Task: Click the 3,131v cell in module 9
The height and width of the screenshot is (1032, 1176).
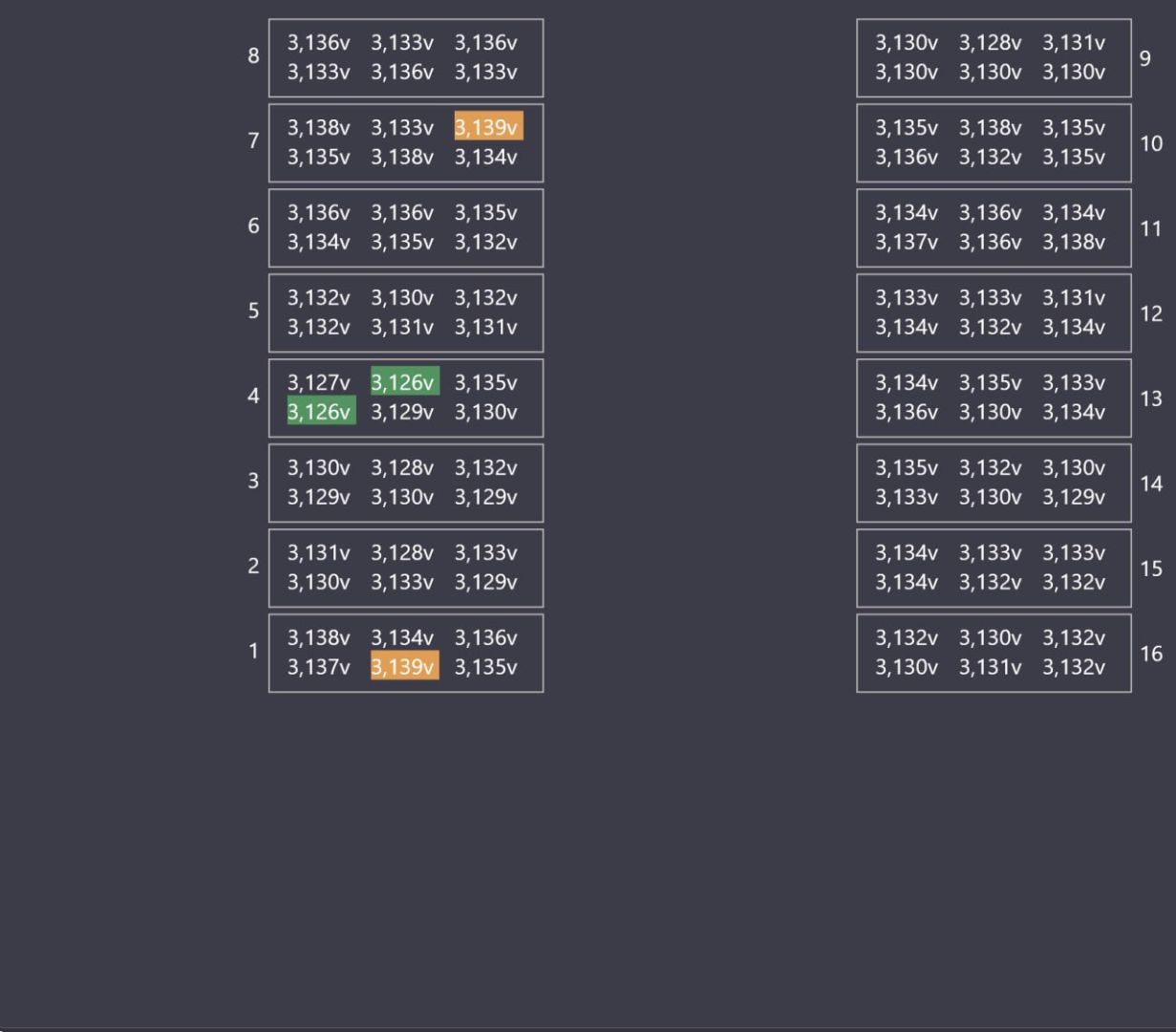Action: tap(1074, 42)
